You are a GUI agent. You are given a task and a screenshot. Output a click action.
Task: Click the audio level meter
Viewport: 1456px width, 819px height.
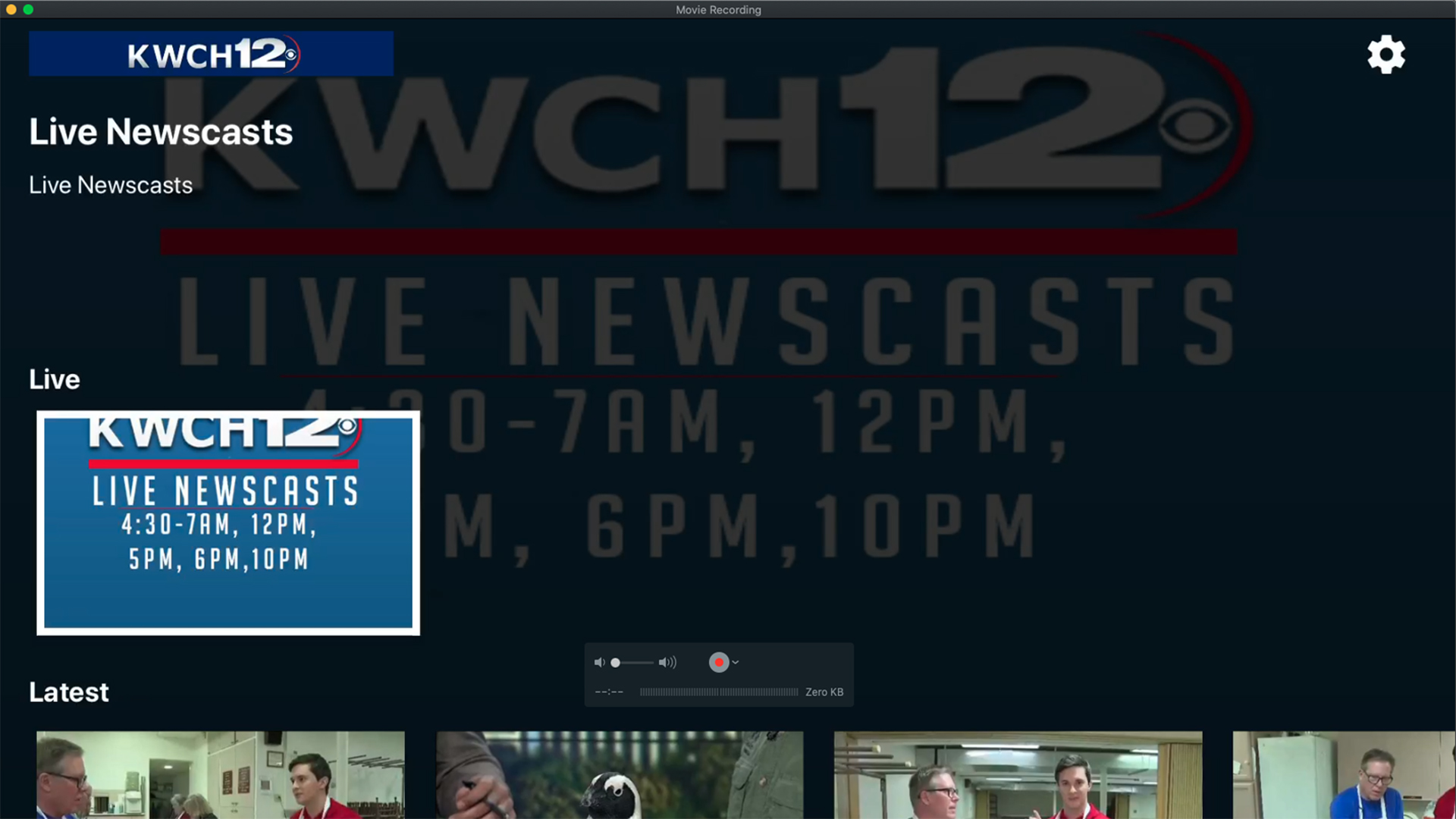pyautogui.click(x=719, y=692)
